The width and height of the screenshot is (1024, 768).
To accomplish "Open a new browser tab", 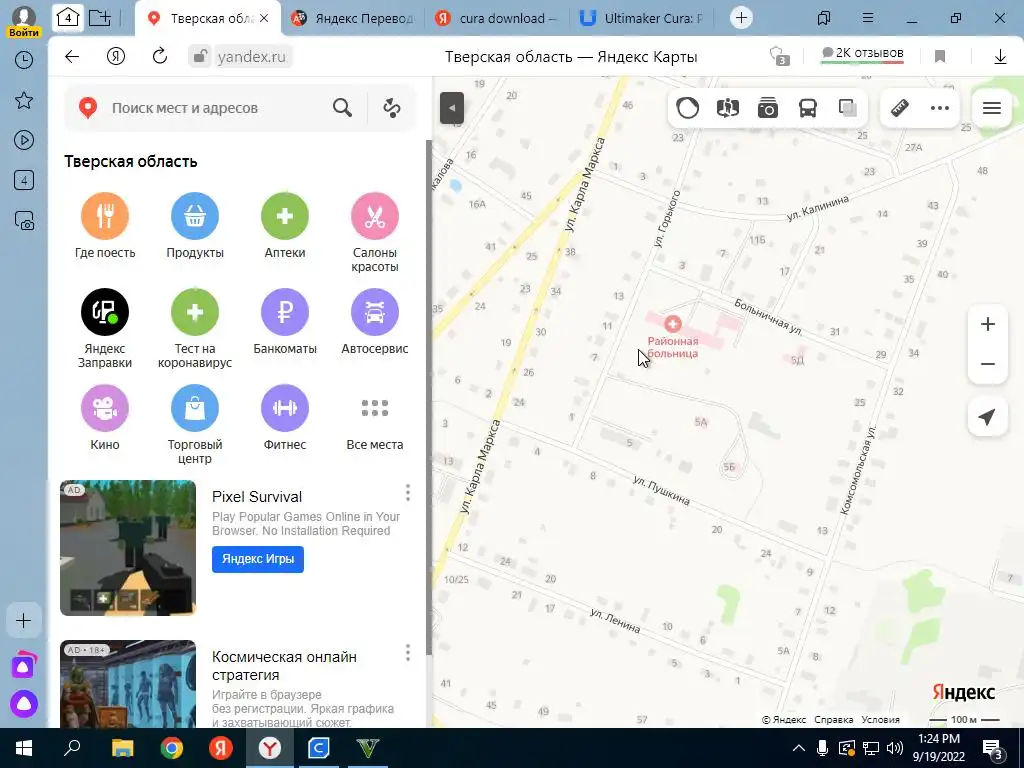I will click(x=741, y=18).
